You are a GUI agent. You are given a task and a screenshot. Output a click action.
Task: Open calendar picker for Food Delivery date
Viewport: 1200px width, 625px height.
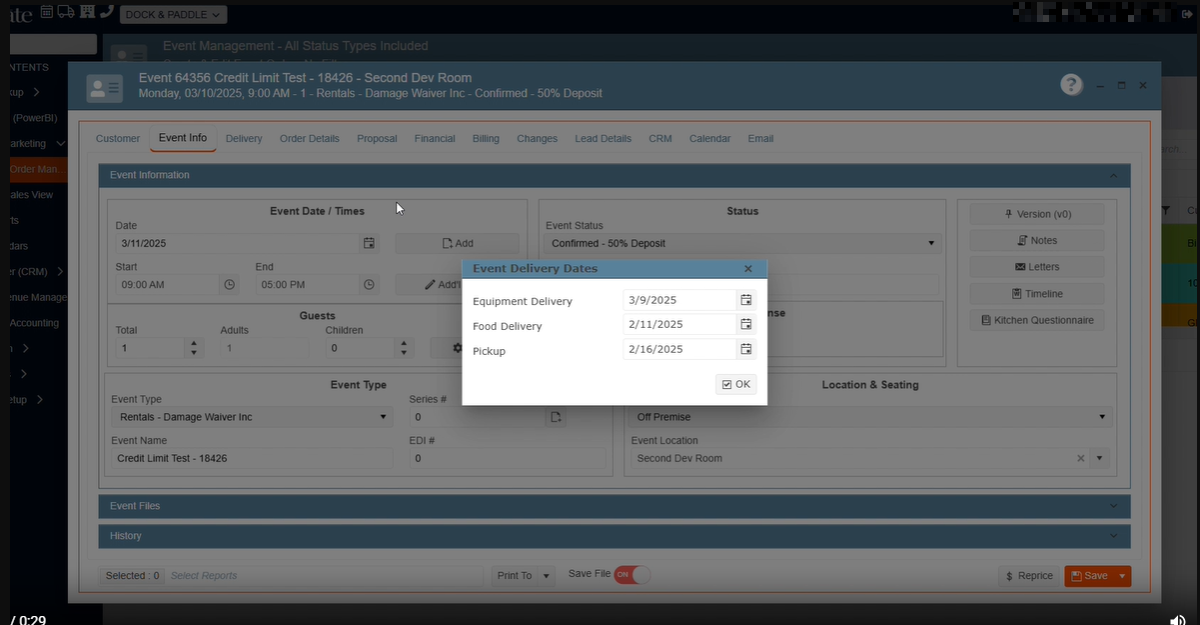746,324
